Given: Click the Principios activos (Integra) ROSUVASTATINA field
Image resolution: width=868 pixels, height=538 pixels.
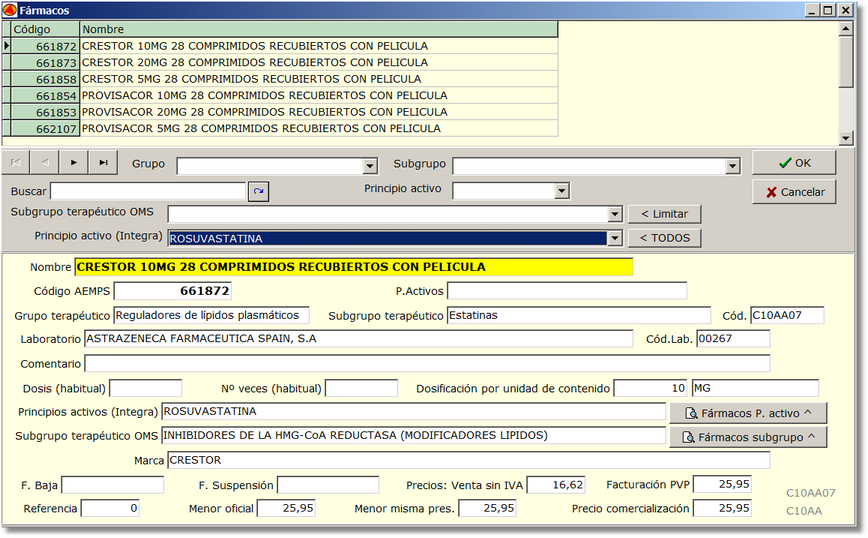Looking at the screenshot, I should coord(414,411).
